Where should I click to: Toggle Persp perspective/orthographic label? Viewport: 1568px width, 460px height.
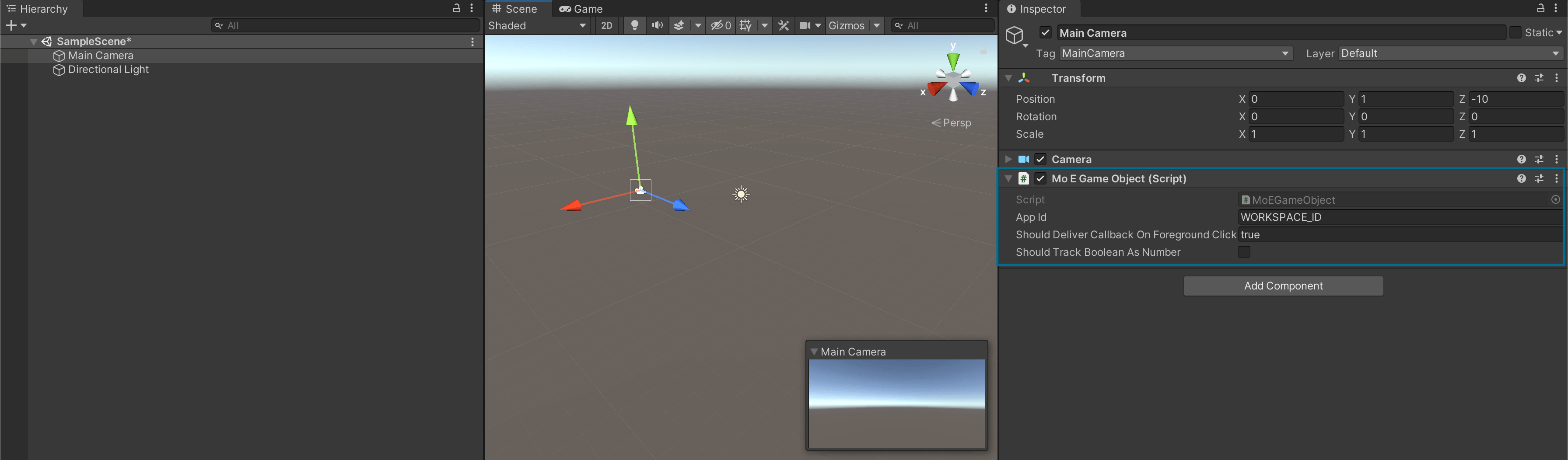952,123
